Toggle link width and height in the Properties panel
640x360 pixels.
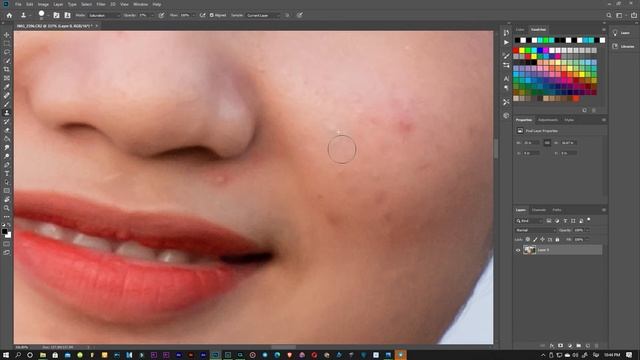coord(547,143)
